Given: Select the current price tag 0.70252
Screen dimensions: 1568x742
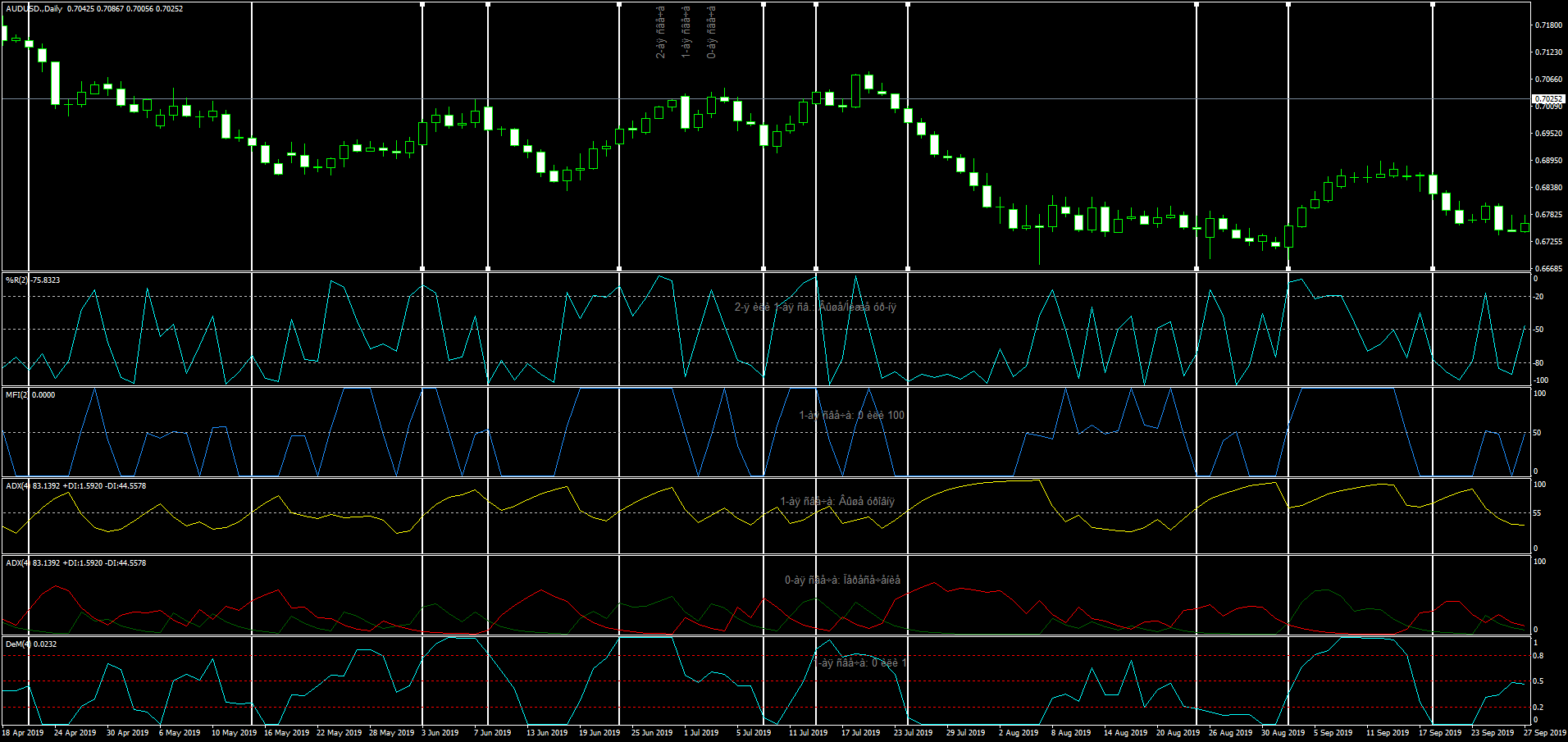Looking at the screenshot, I should click(x=1548, y=98).
